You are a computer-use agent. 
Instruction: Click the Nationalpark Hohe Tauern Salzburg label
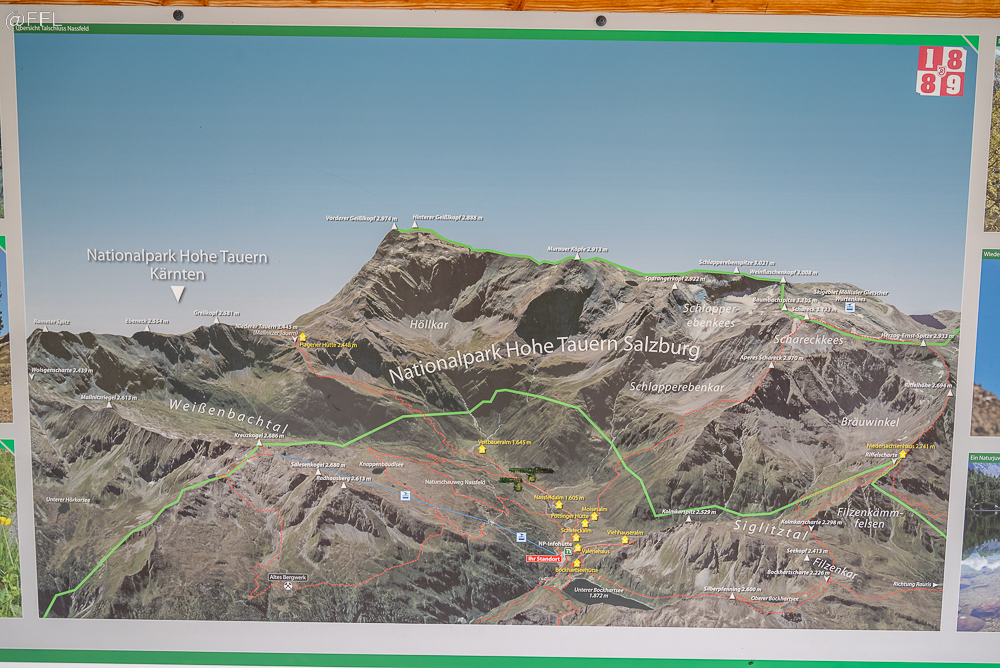point(544,359)
